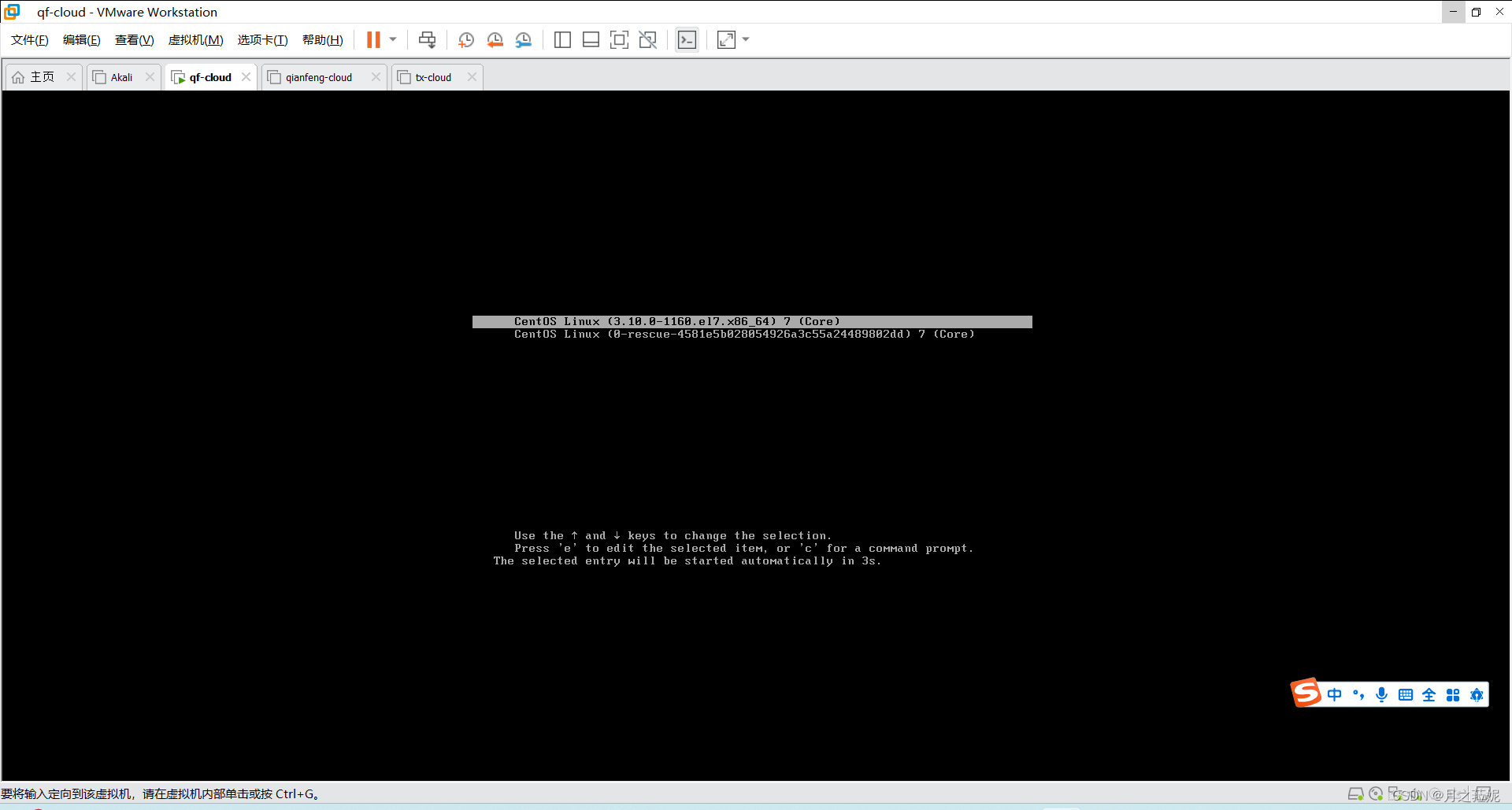Close the Akali tab
Screen dimensions: 1512x810
pyautogui.click(x=150, y=77)
